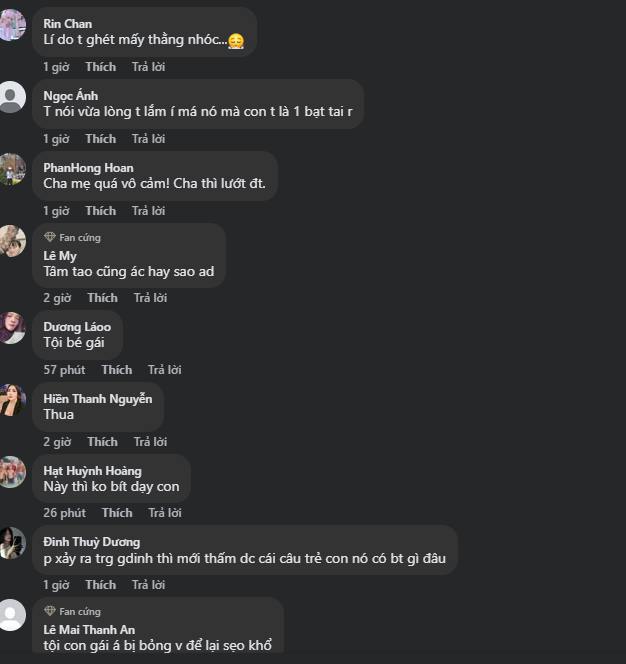Click the 26 phút timestamp
The width and height of the screenshot is (626, 664).
coord(64,513)
